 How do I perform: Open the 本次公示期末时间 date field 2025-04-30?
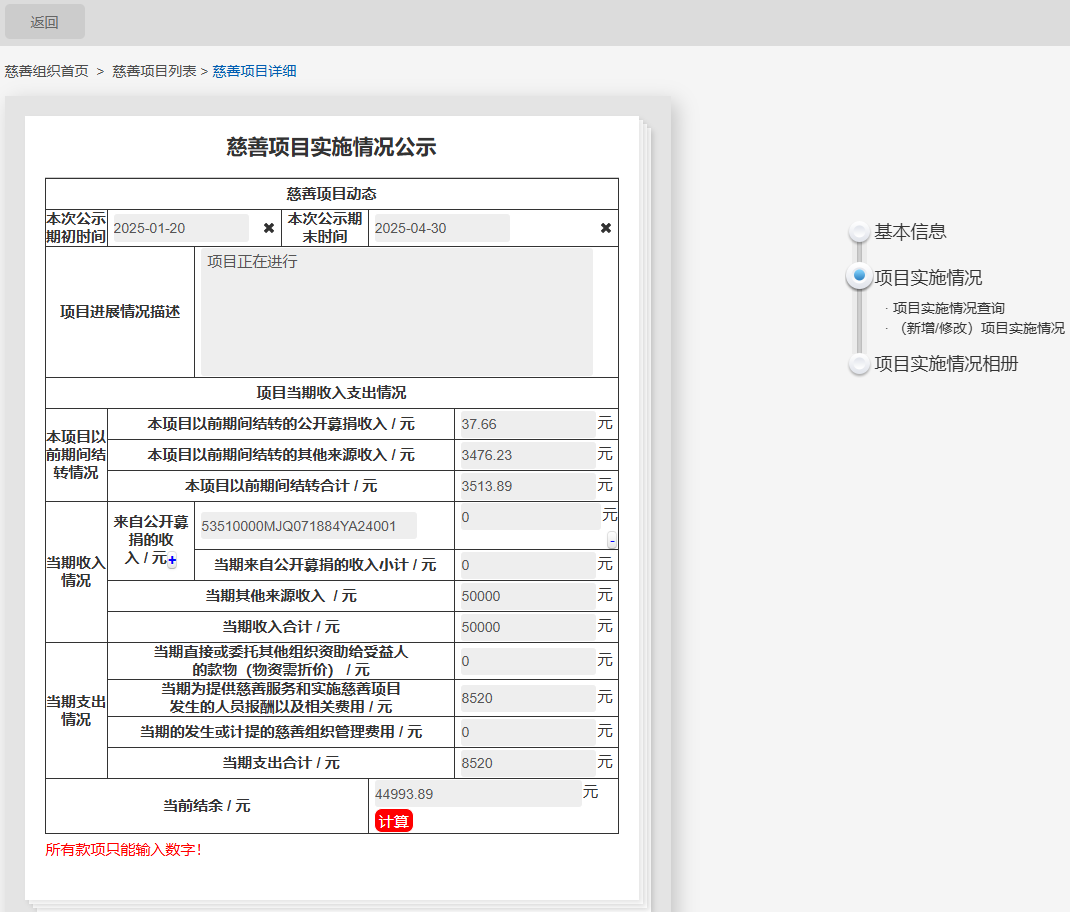click(439, 228)
